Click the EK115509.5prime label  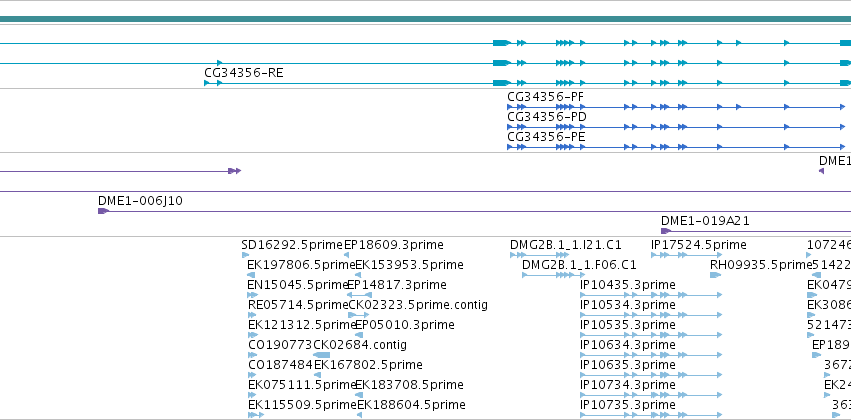coord(302,405)
